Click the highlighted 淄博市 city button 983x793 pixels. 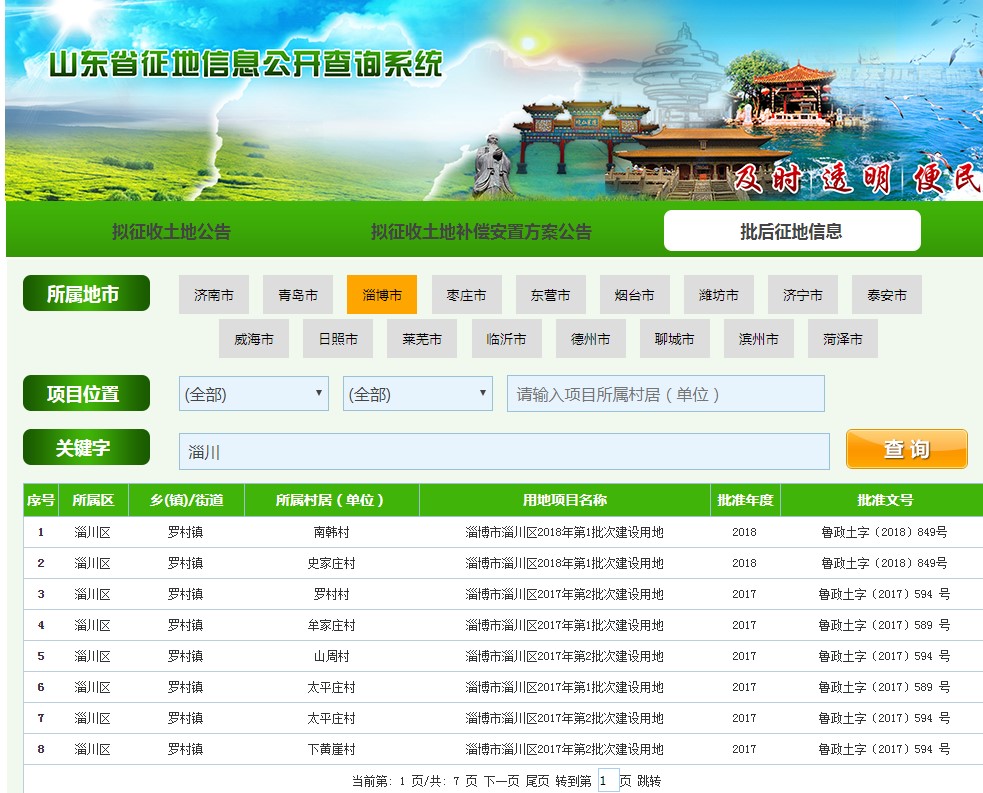click(382, 295)
